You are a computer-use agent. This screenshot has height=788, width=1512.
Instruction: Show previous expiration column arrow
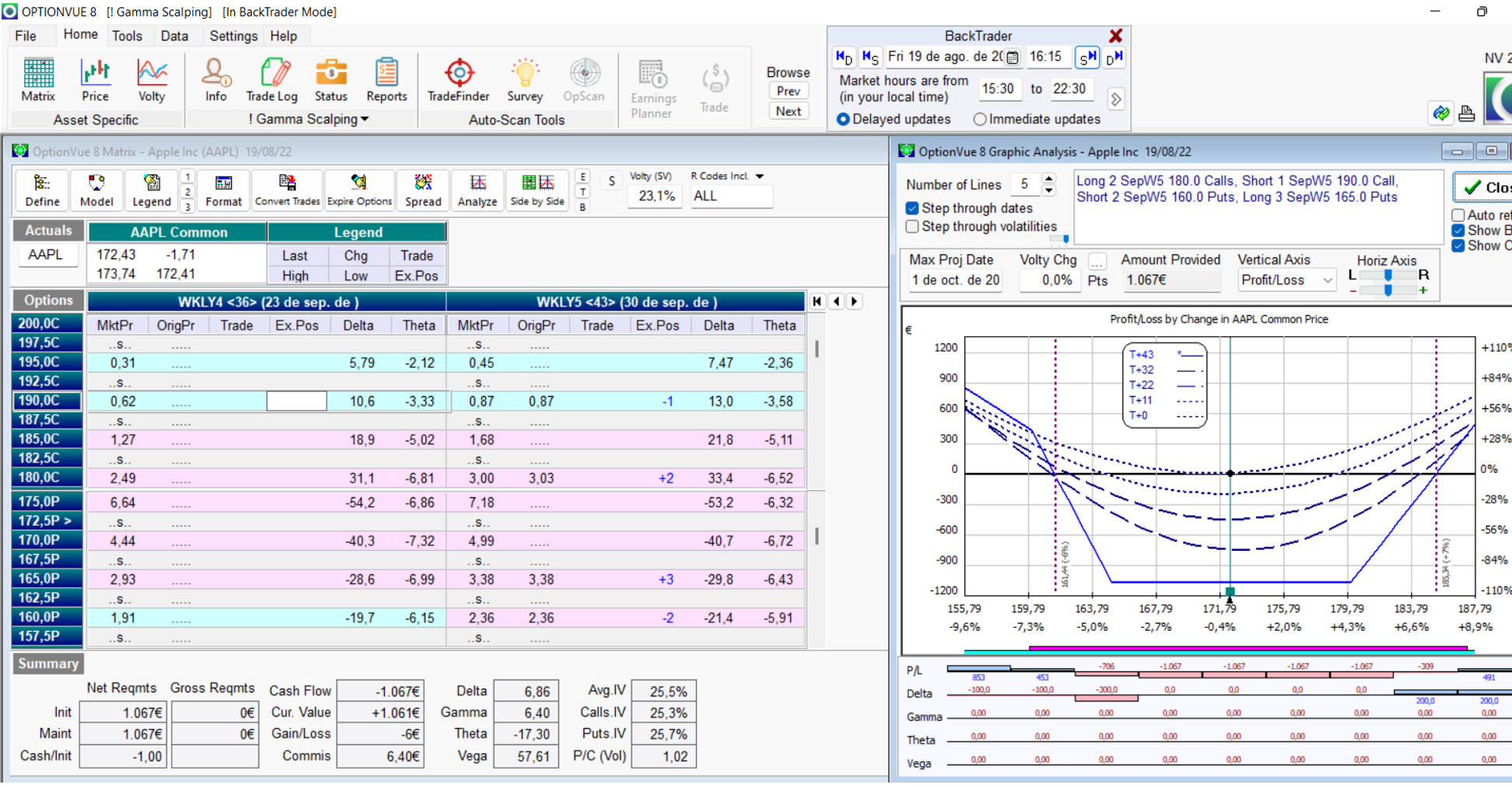tap(837, 301)
